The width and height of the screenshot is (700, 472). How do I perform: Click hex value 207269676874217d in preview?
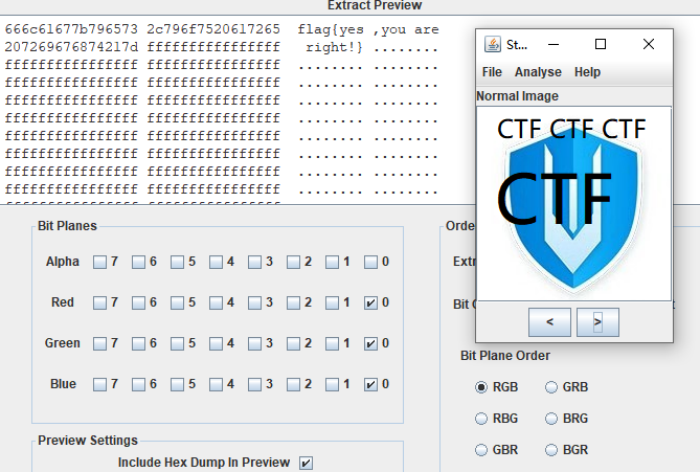[71, 47]
